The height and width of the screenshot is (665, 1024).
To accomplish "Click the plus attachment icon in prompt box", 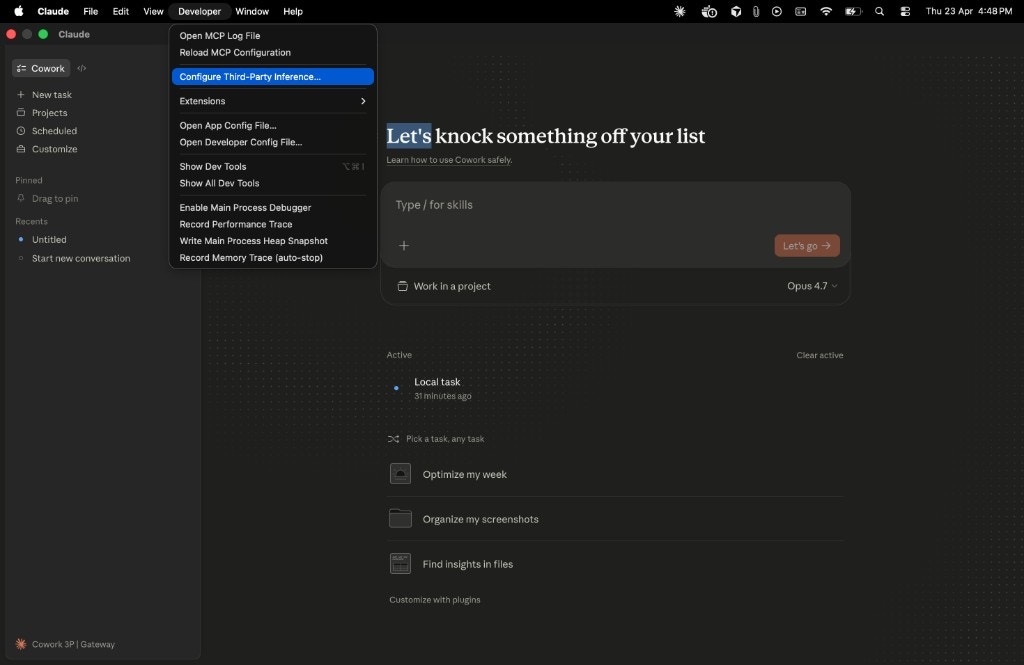I will 404,246.
